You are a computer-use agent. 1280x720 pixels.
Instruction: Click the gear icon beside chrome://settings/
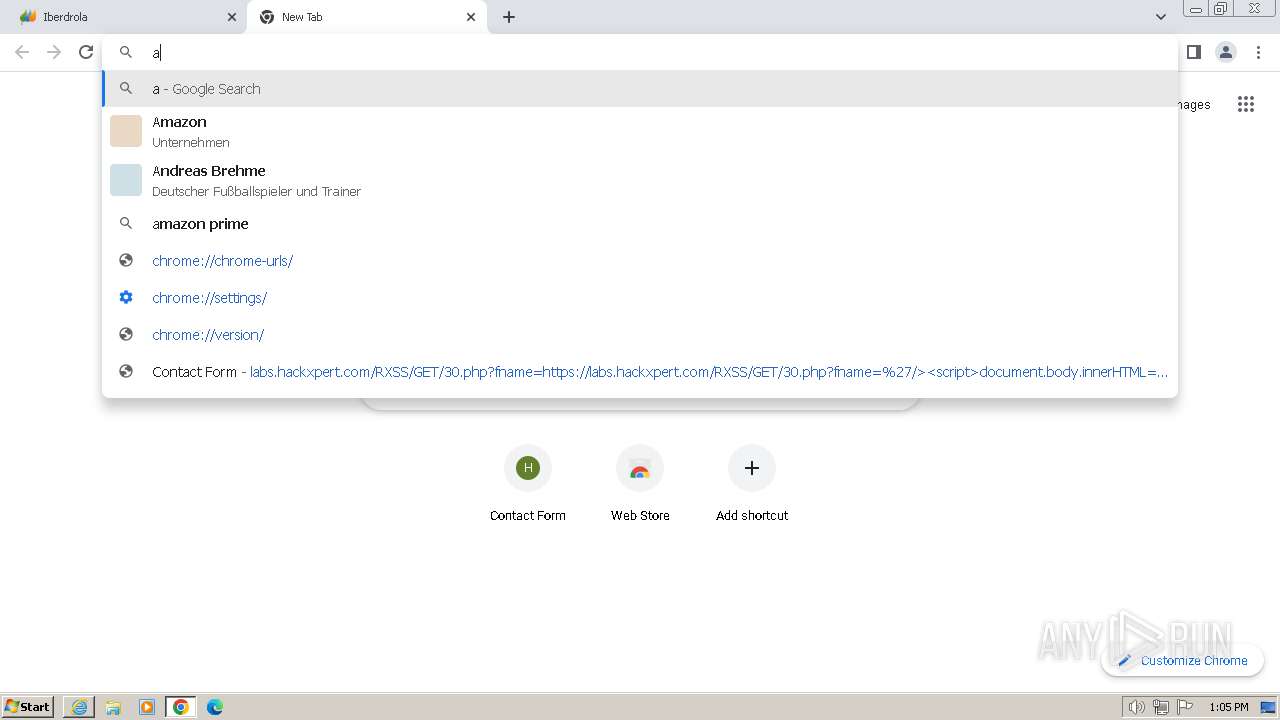(x=126, y=297)
